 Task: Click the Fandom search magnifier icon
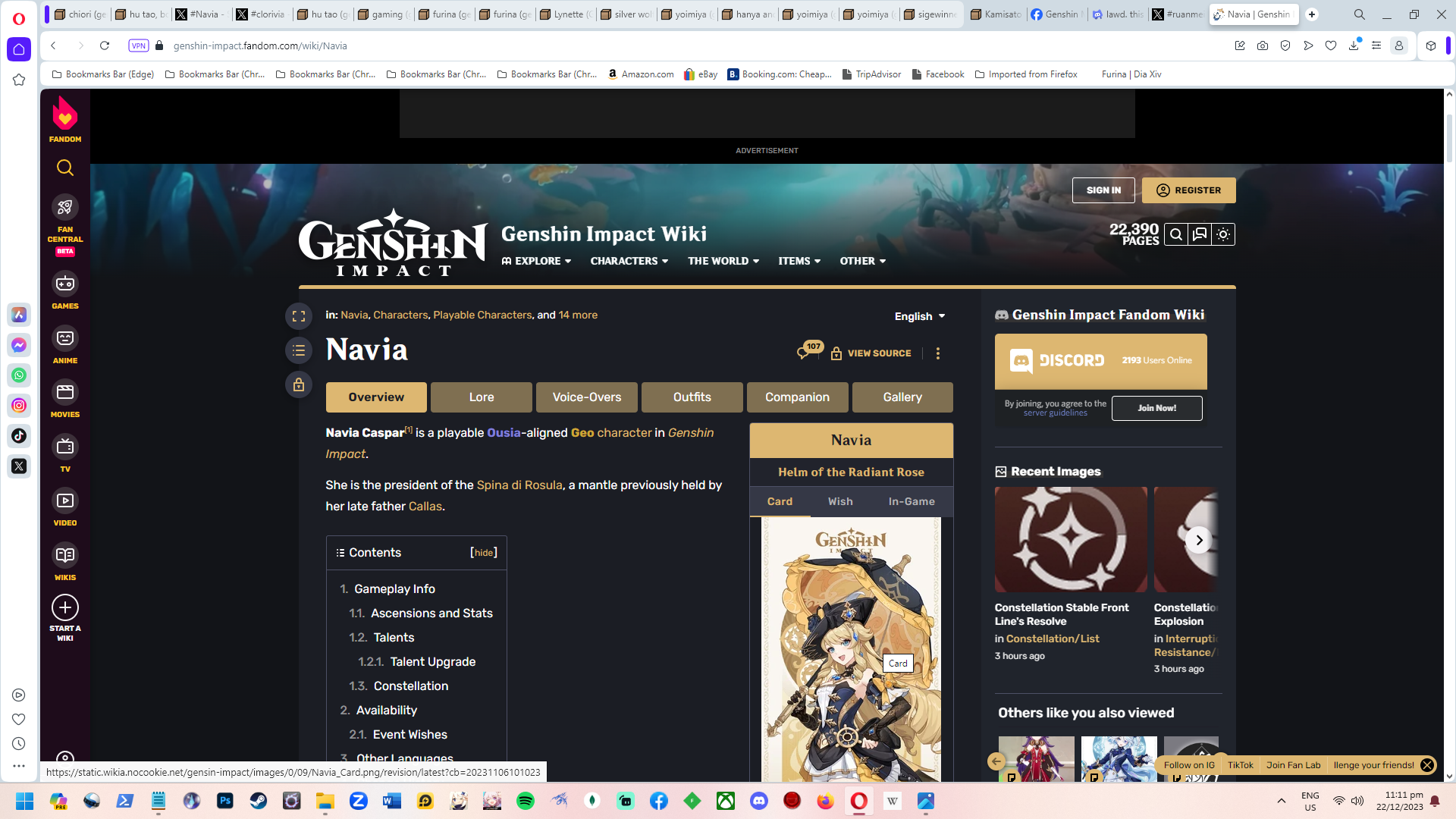coord(65,168)
